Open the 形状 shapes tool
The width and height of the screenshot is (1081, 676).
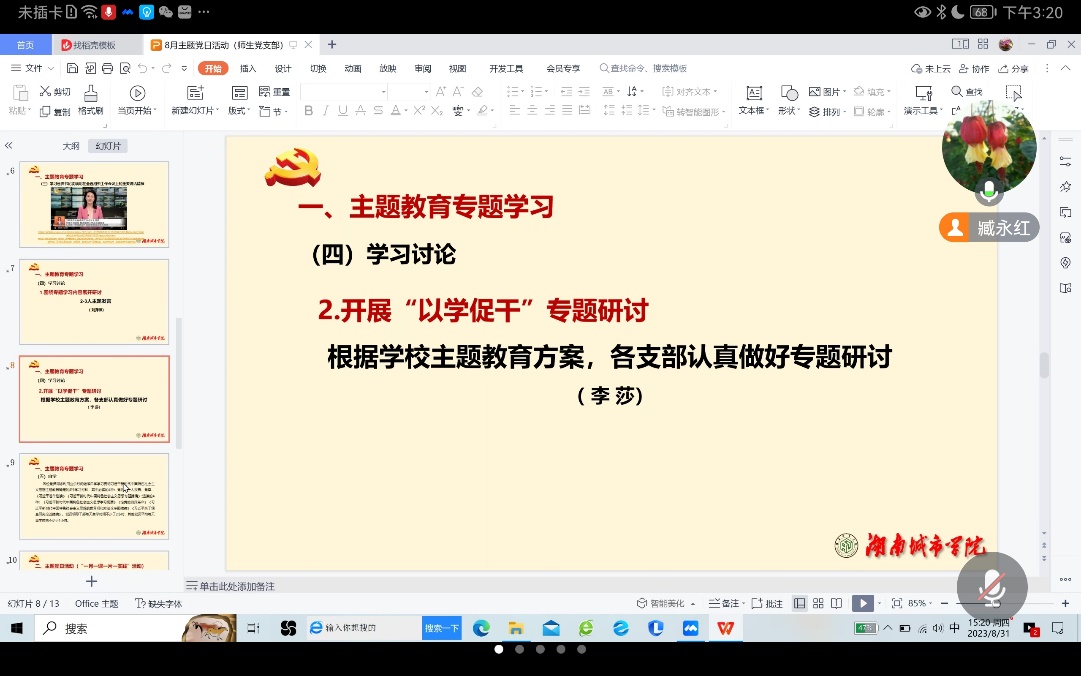[x=788, y=103]
